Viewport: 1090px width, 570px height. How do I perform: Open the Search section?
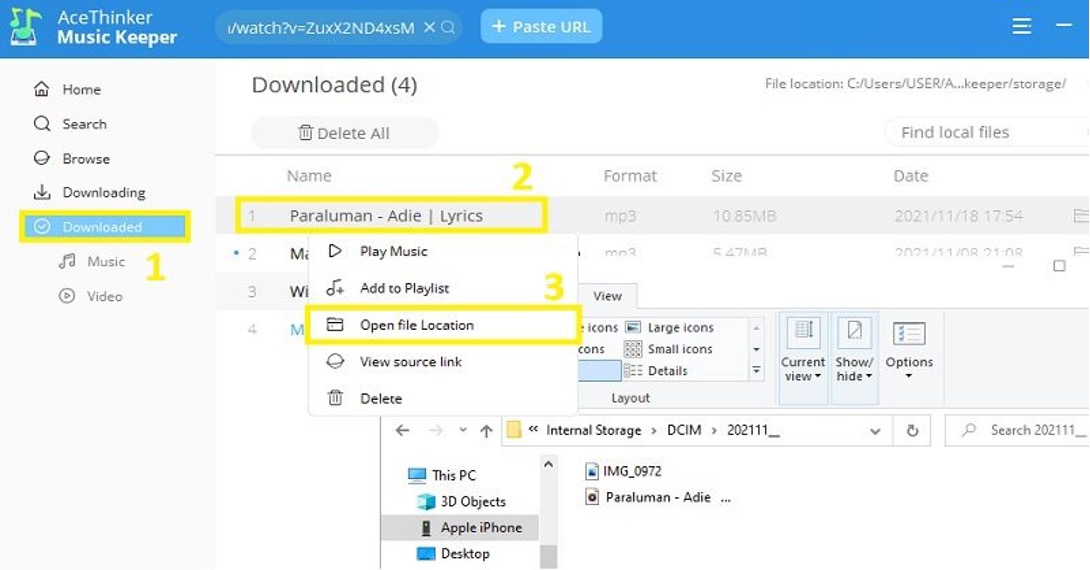(70, 124)
